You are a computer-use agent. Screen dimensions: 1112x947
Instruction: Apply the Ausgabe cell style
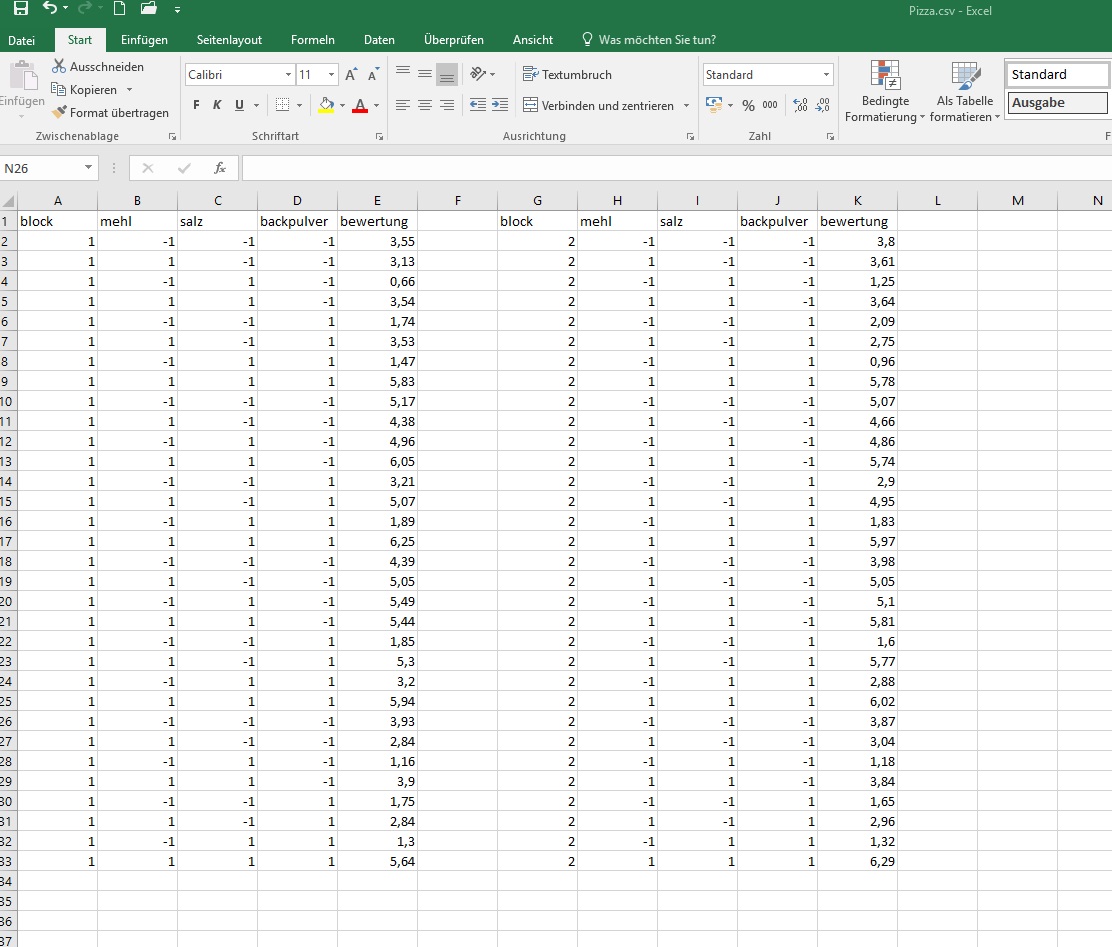[1057, 103]
